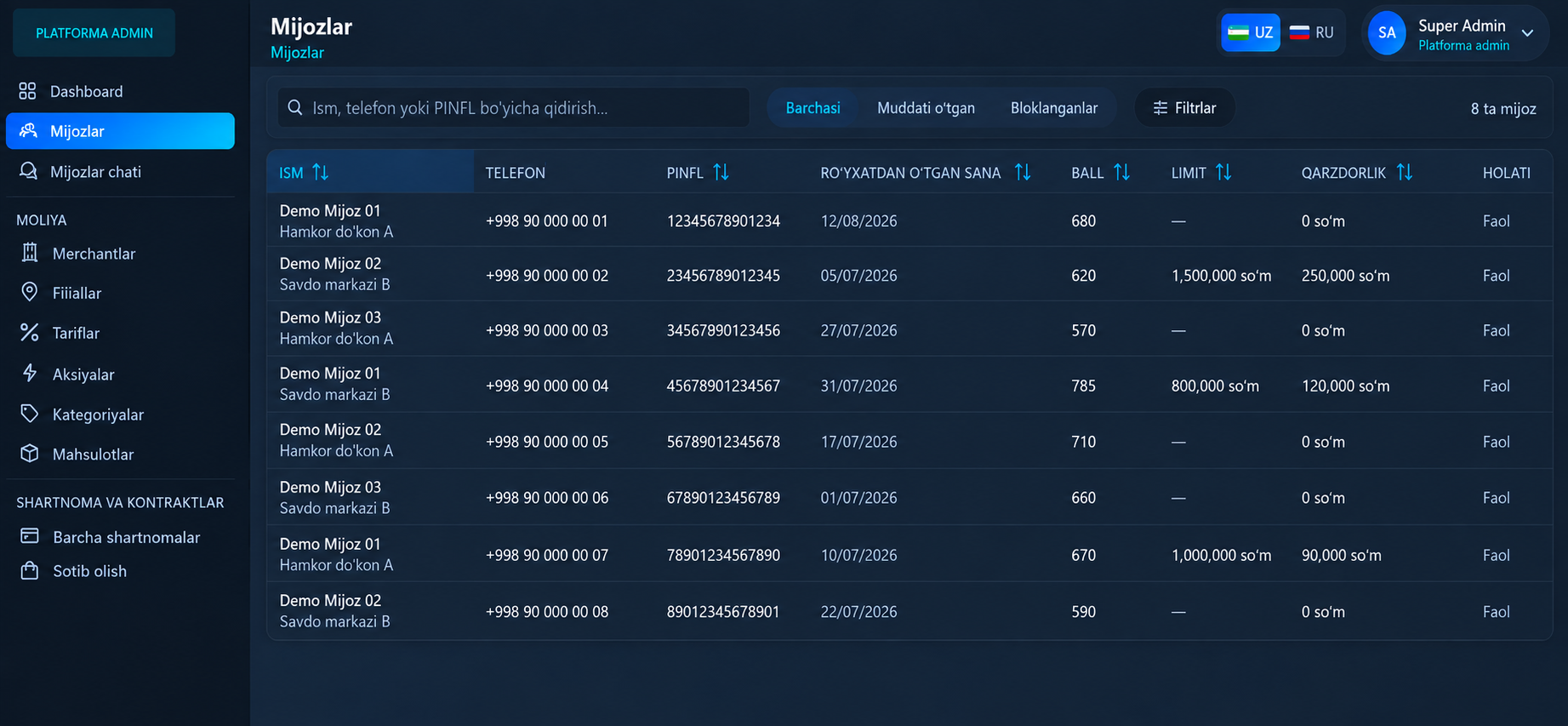Sort by BALL column arrows
Viewport: 1568px width, 726px height.
pos(1122,173)
